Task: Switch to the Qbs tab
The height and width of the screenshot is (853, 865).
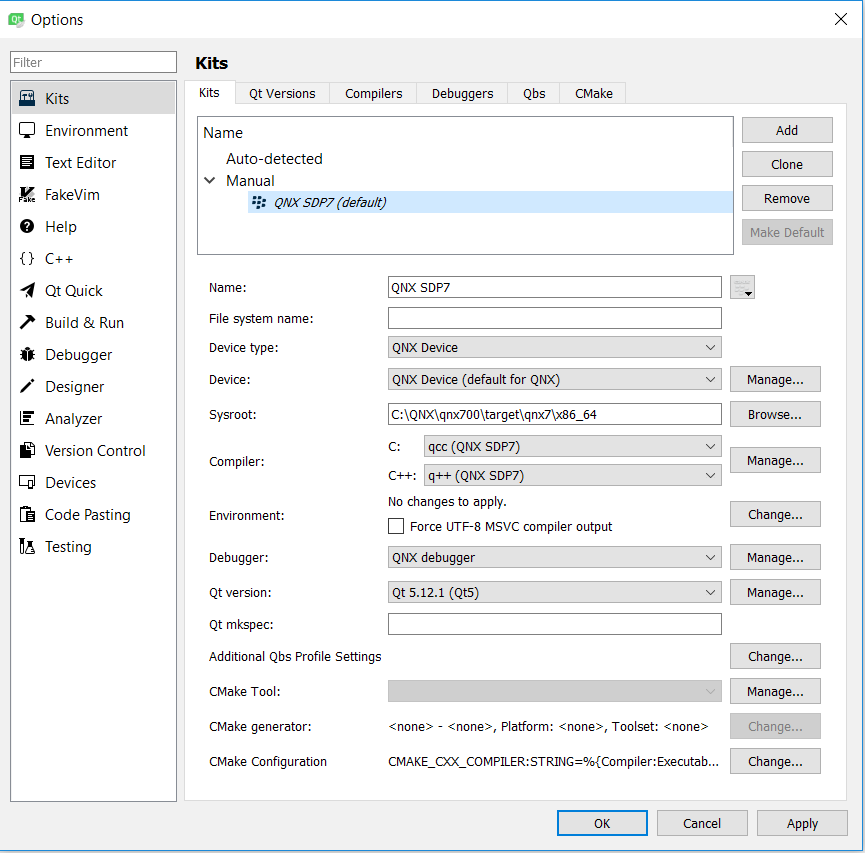Action: 534,94
